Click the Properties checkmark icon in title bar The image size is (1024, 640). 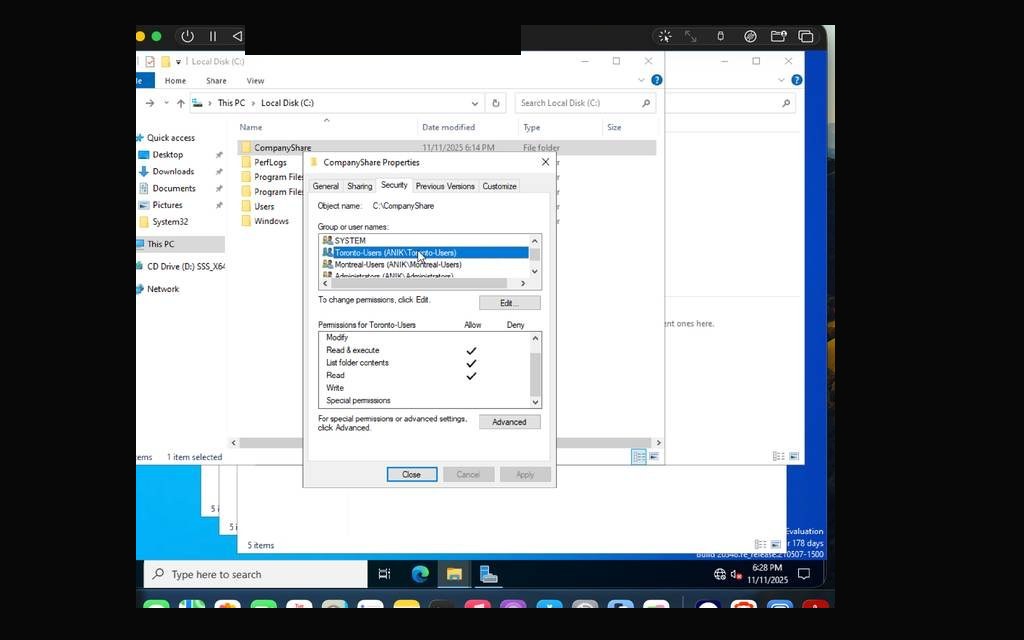click(150, 61)
